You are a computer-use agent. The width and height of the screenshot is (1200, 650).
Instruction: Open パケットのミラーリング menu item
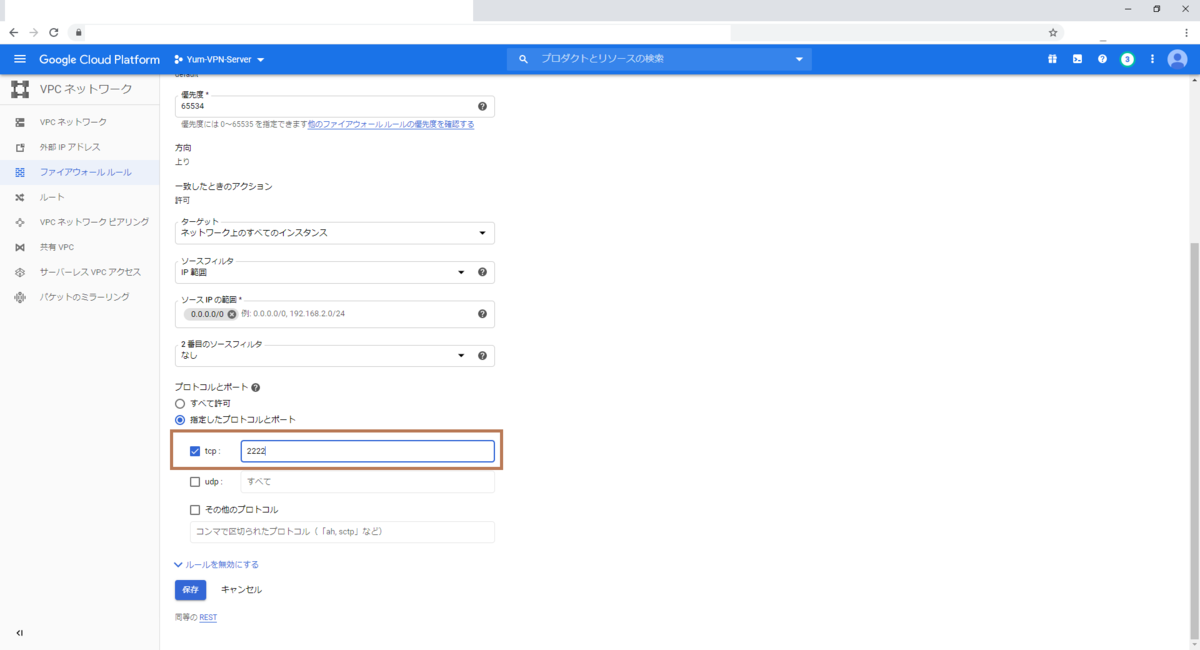point(84,297)
